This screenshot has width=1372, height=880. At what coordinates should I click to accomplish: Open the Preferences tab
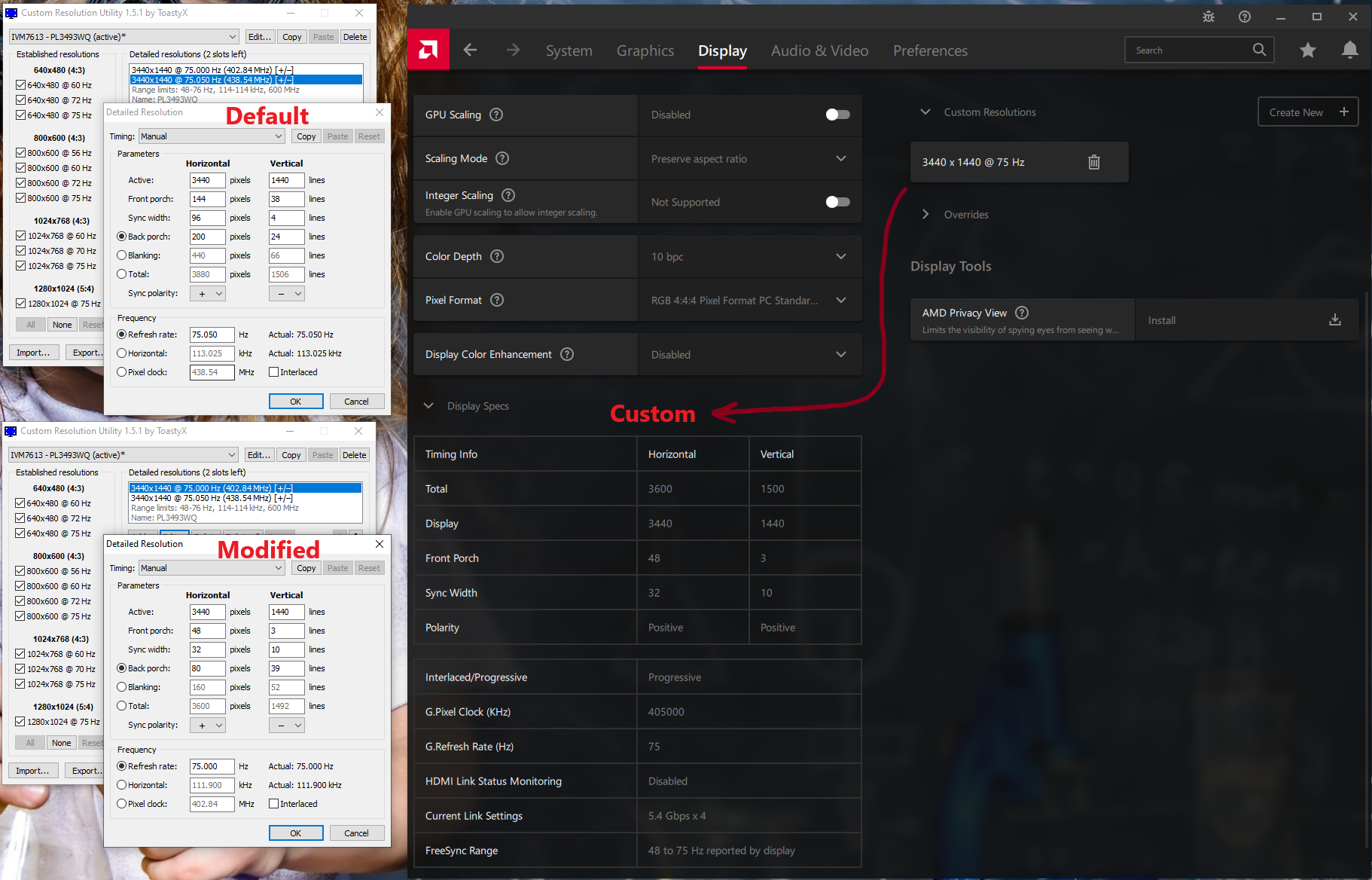coord(930,50)
